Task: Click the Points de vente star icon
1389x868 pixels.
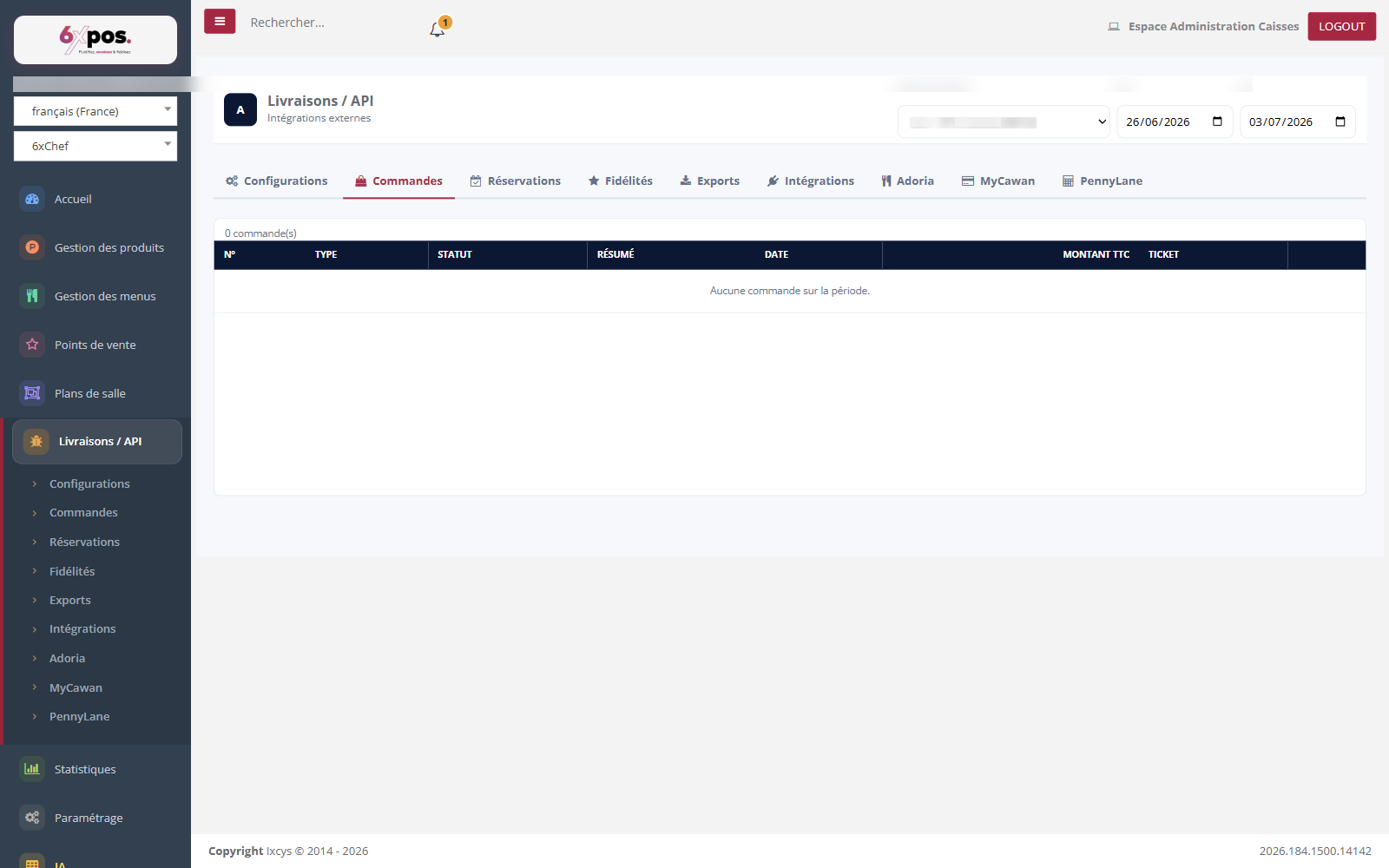Action: coord(32,345)
